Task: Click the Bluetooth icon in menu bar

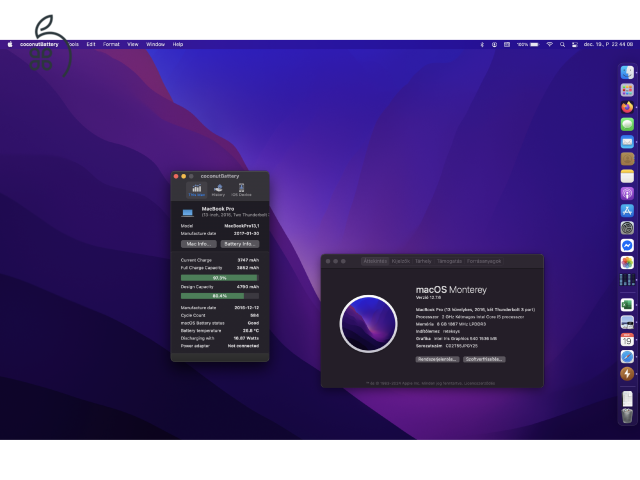Action: click(482, 44)
